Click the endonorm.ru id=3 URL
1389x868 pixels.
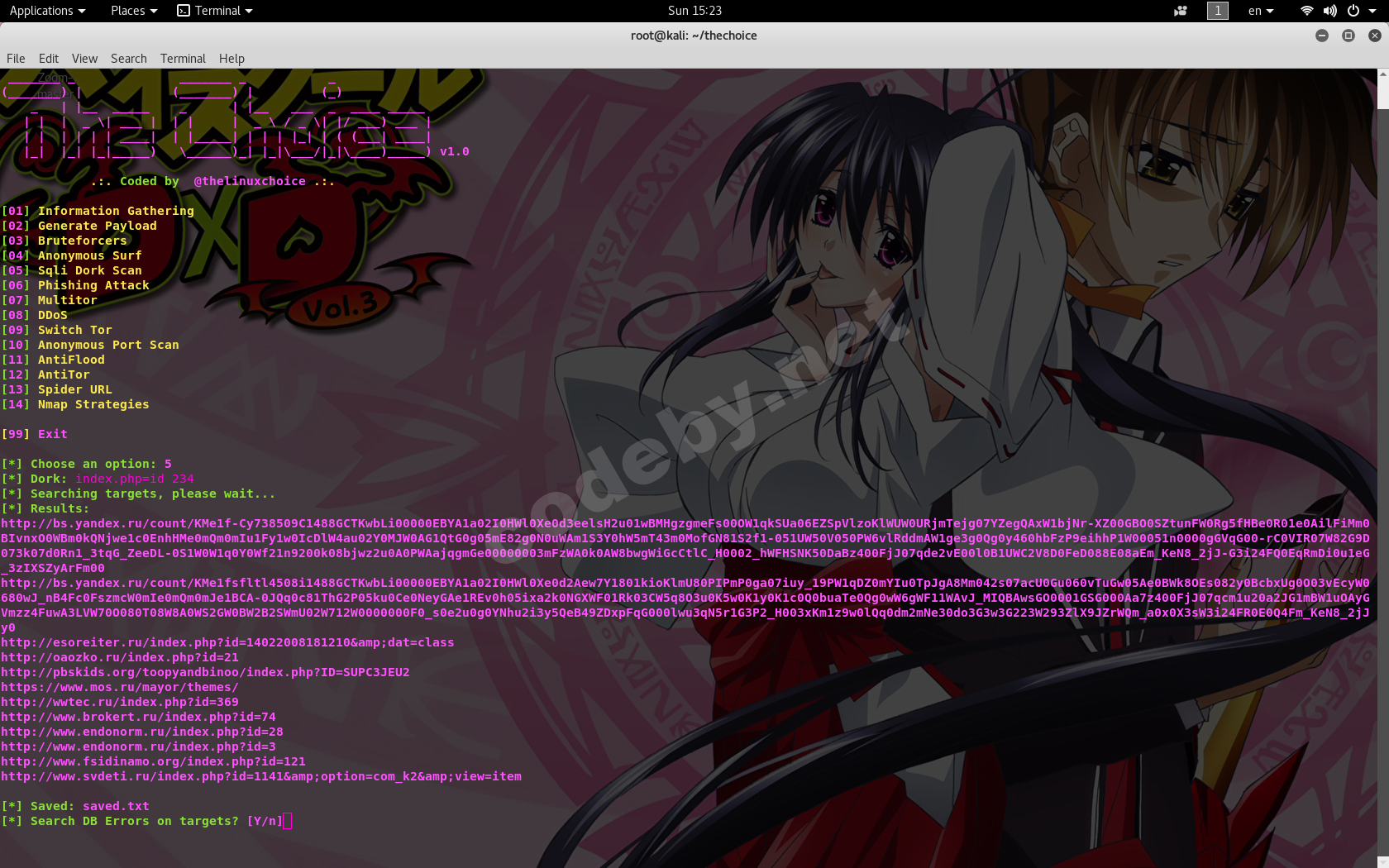pyautogui.click(x=138, y=746)
